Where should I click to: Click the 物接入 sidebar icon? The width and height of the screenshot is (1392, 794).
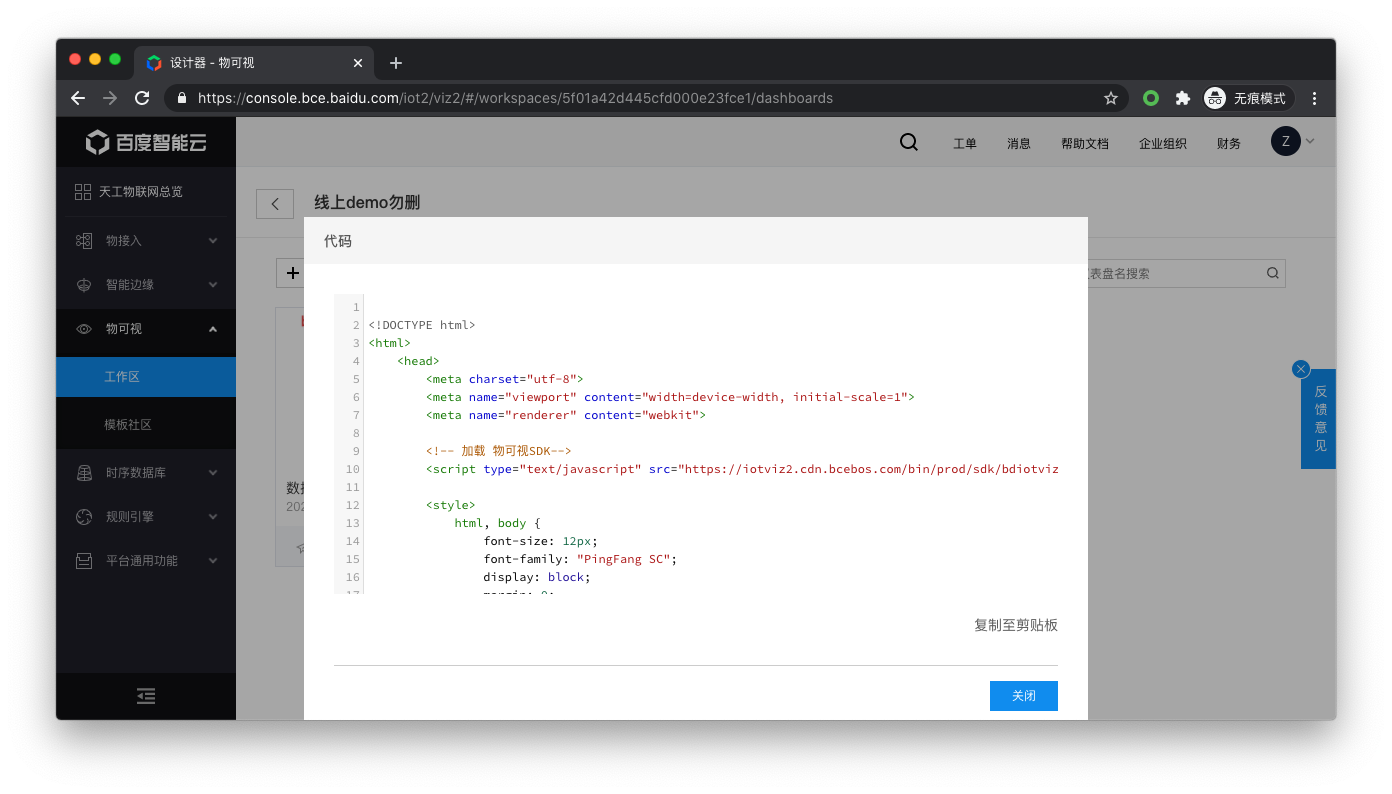(x=84, y=241)
